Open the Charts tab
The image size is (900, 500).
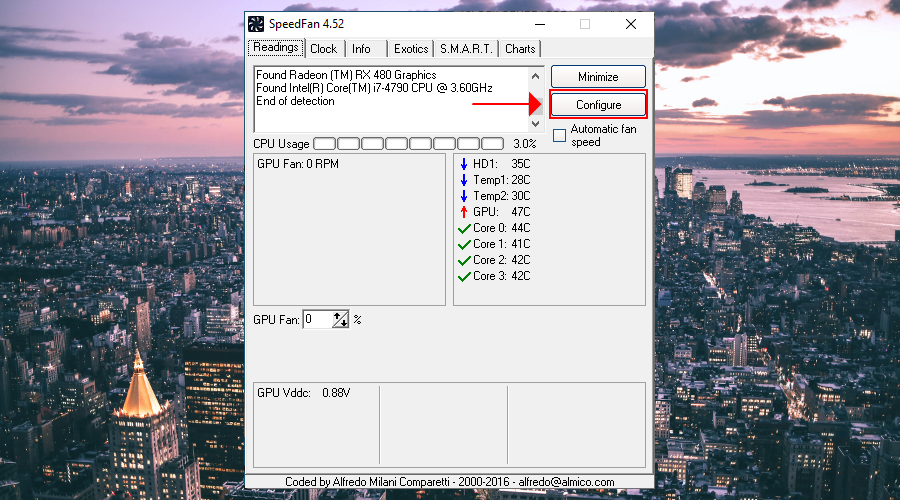coord(520,49)
